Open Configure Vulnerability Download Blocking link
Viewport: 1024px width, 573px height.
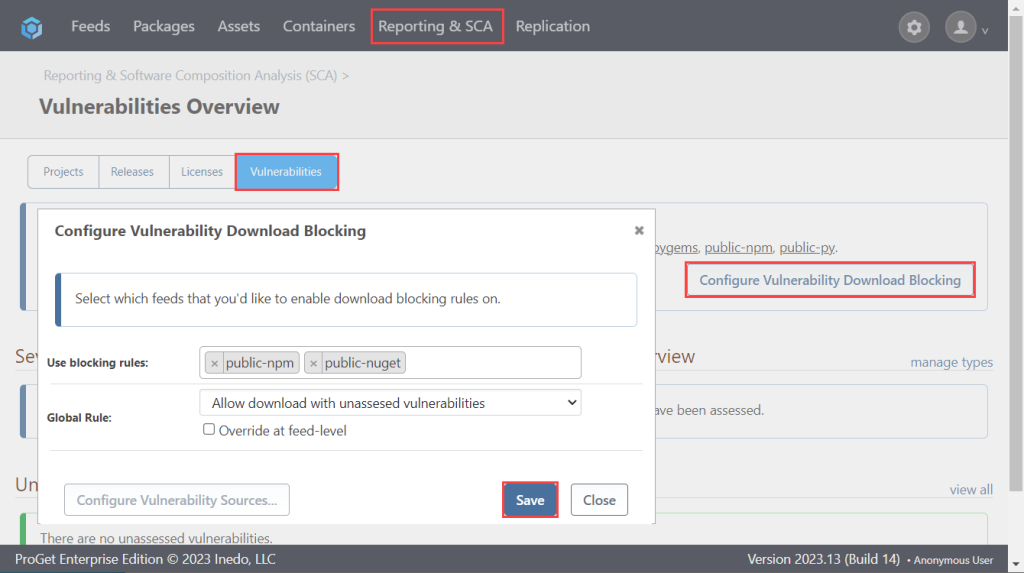point(829,280)
